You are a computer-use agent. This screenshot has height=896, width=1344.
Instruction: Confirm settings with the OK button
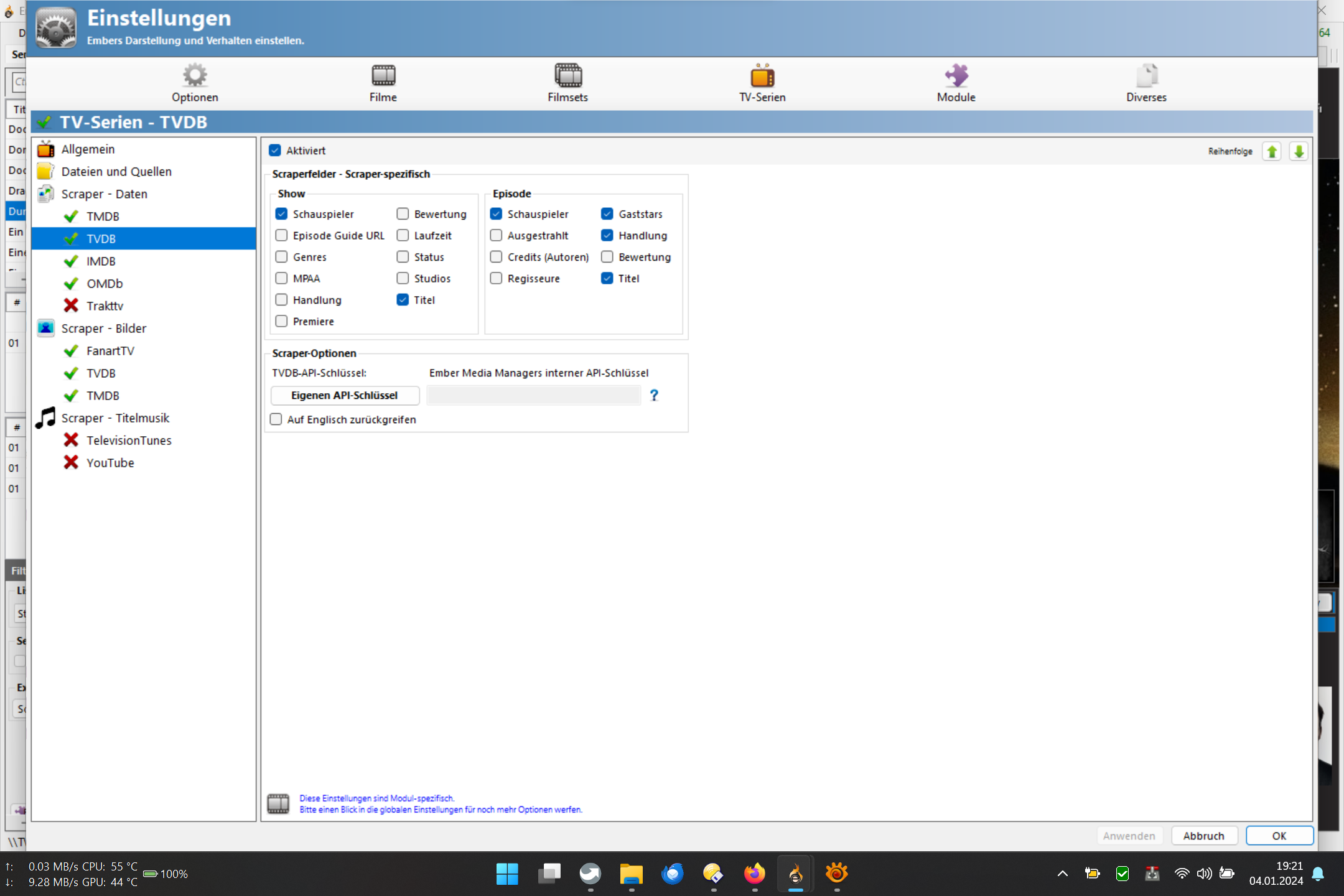pyautogui.click(x=1279, y=836)
